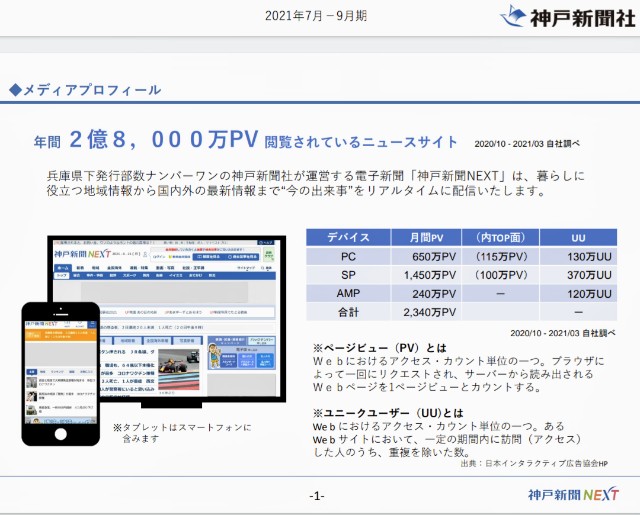Screen dimensions: 640x515
Task: Click the '（100万PV）' cell
Action: click(x=501, y=275)
